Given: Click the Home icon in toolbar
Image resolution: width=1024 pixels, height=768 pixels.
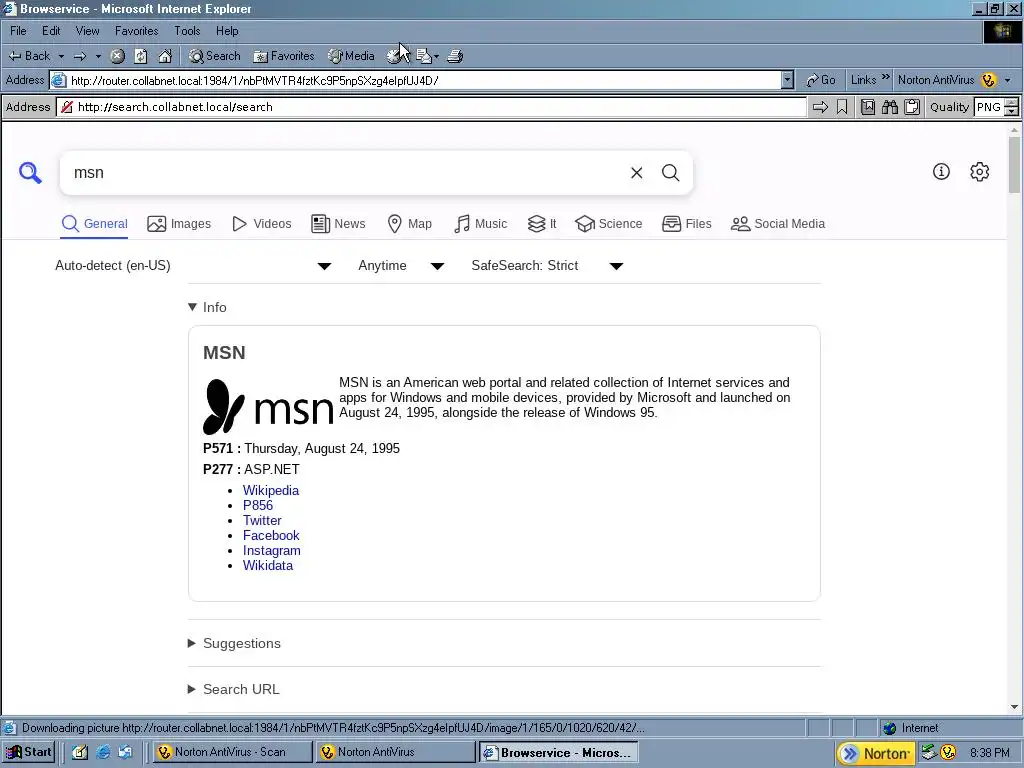Looking at the screenshot, I should (x=165, y=56).
